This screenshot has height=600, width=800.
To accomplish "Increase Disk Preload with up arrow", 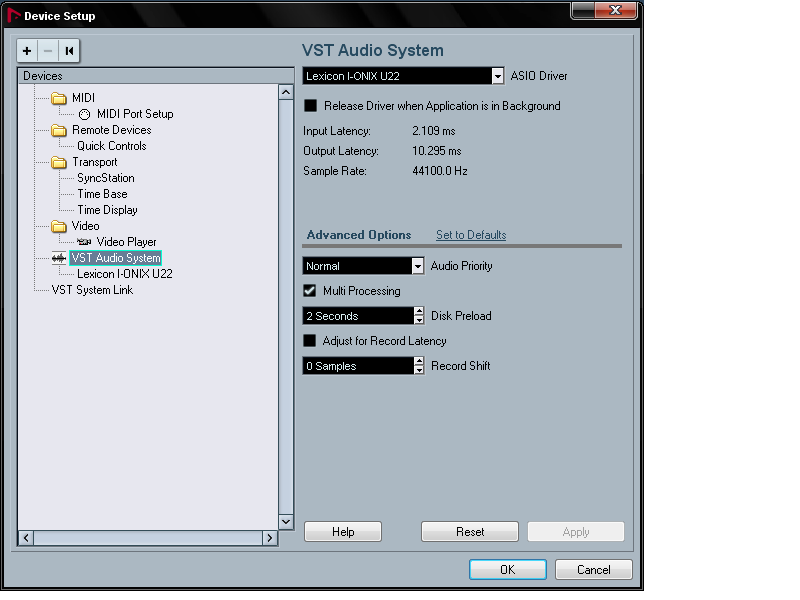I will [x=419, y=311].
